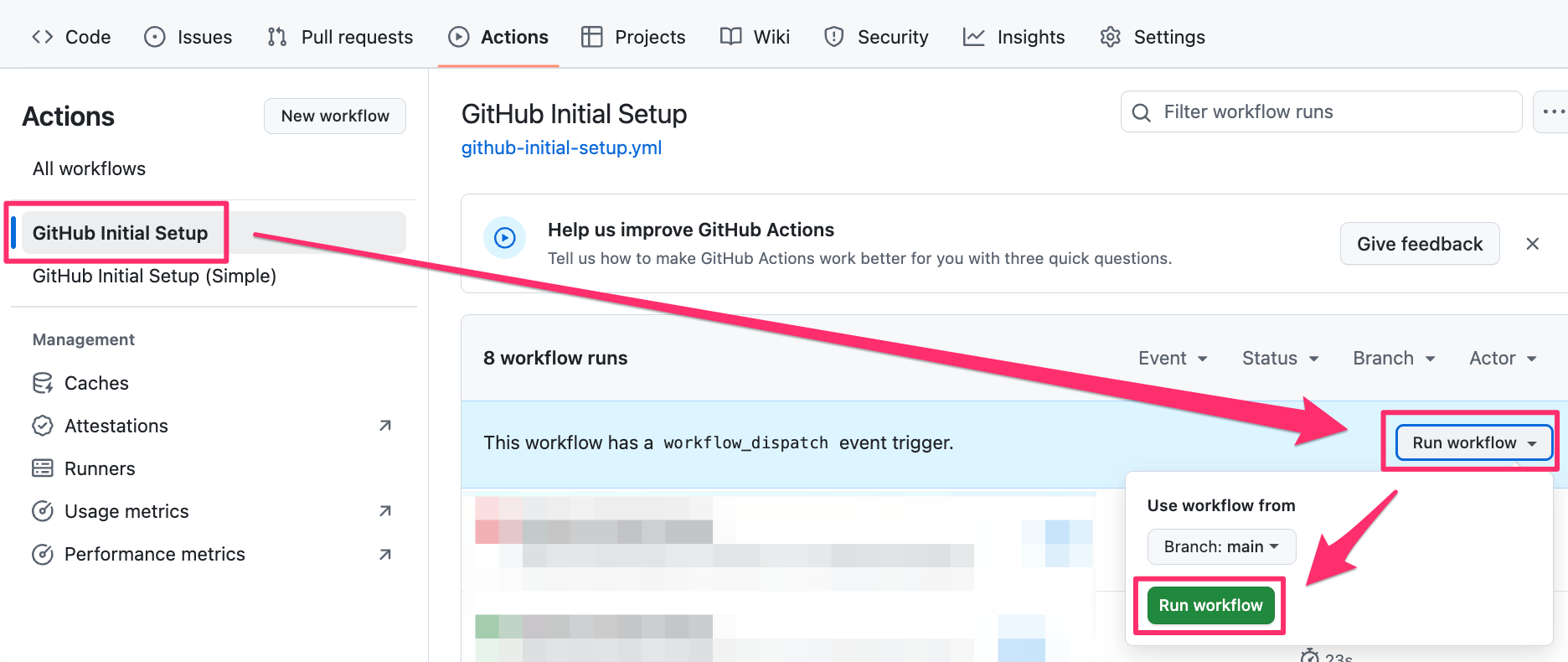Click the GitHub Initial Setup page heading

click(575, 114)
